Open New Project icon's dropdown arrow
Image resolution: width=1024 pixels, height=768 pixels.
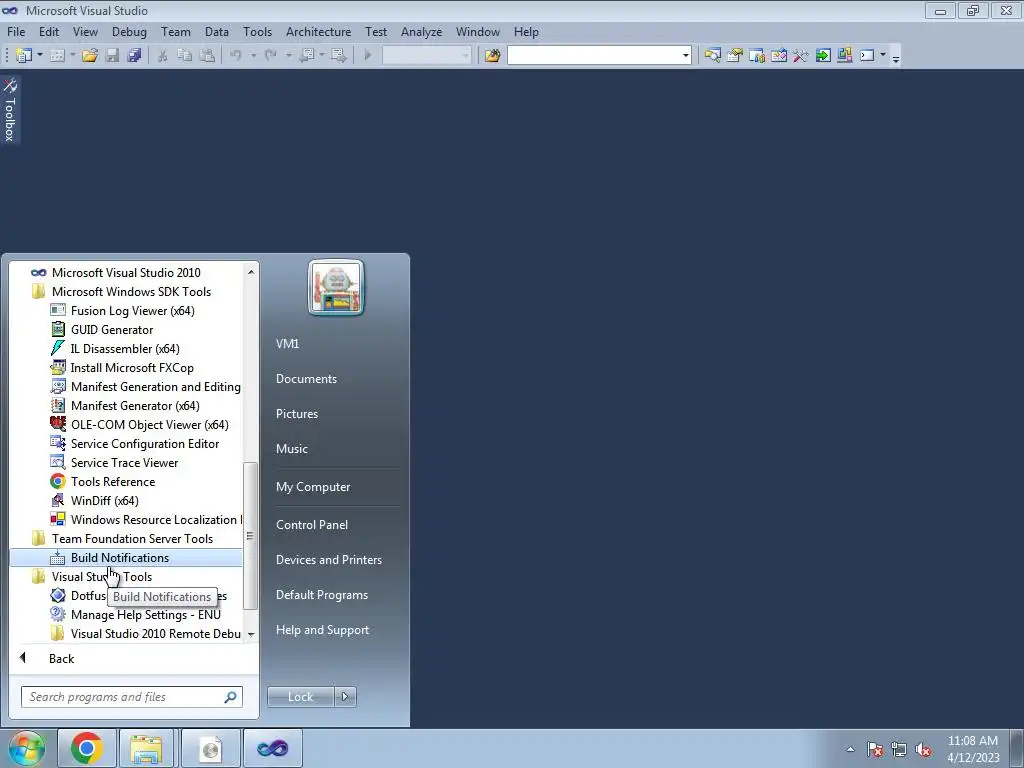click(39, 56)
